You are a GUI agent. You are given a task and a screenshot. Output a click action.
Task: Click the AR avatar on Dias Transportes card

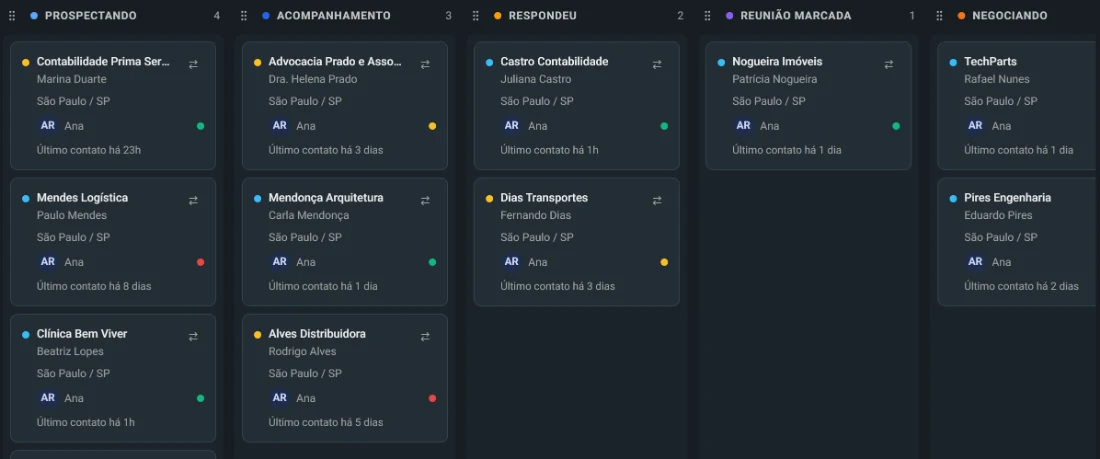[511, 262]
